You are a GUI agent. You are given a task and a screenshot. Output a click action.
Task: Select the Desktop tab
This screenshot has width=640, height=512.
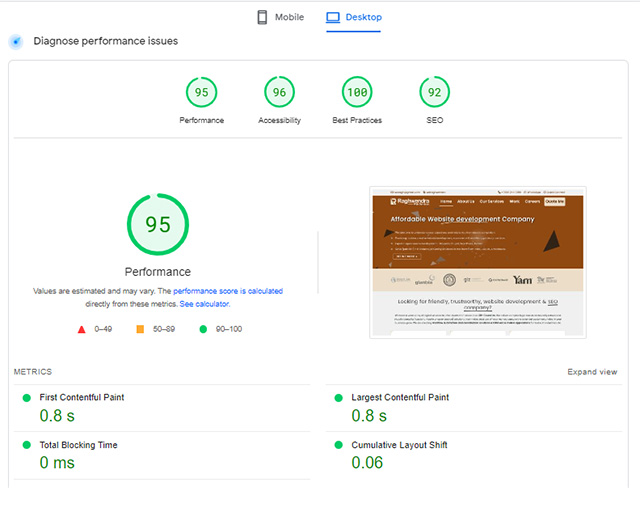(x=353, y=17)
